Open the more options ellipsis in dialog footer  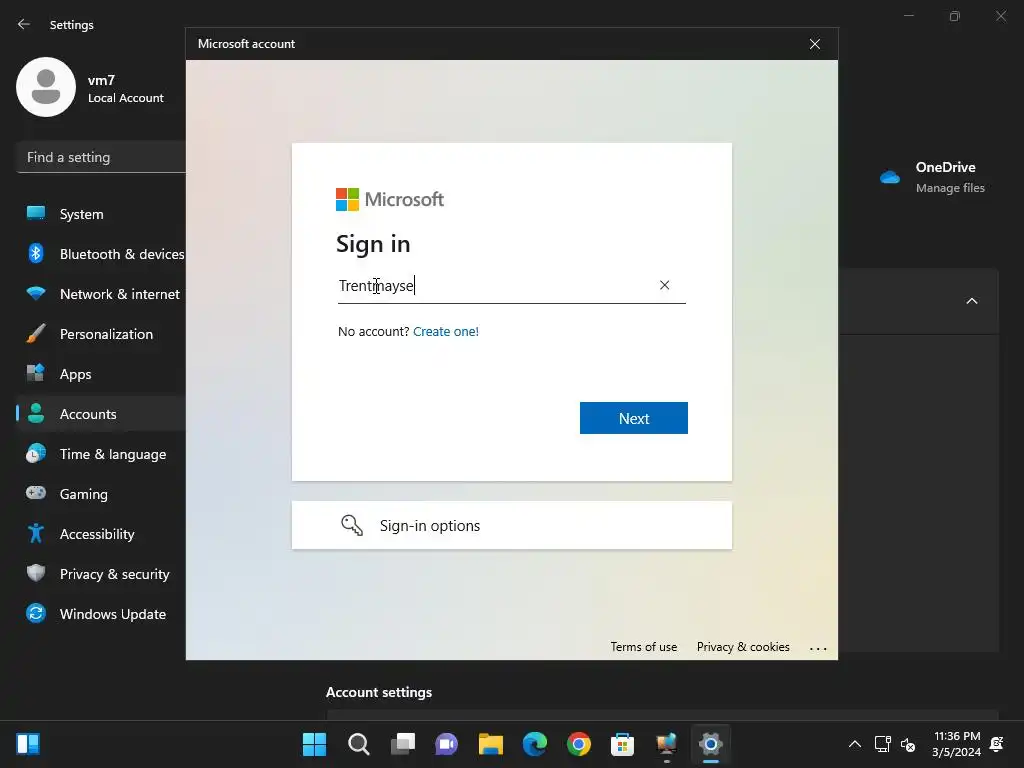pos(818,648)
